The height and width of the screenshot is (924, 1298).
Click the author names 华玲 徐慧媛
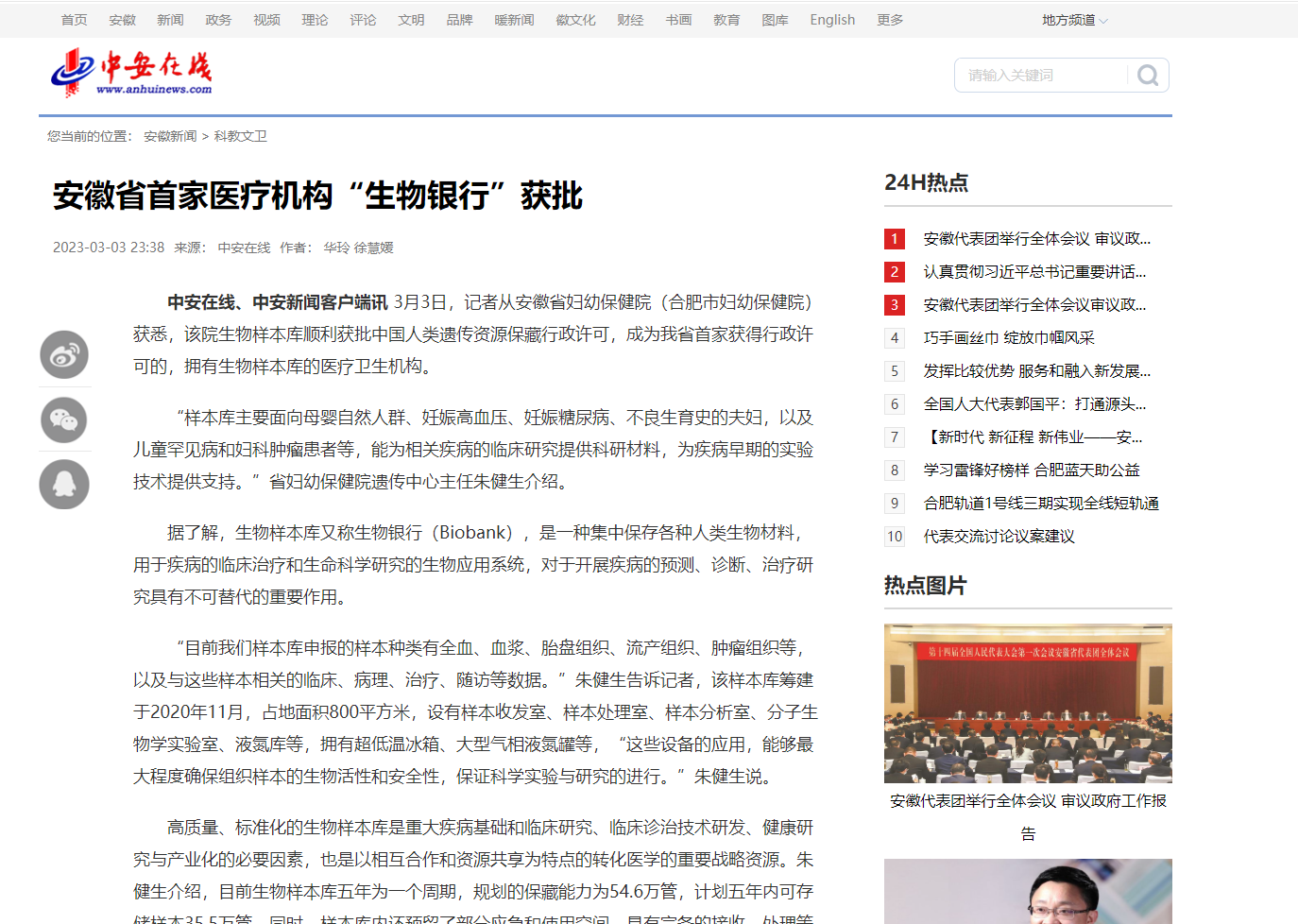(359, 248)
